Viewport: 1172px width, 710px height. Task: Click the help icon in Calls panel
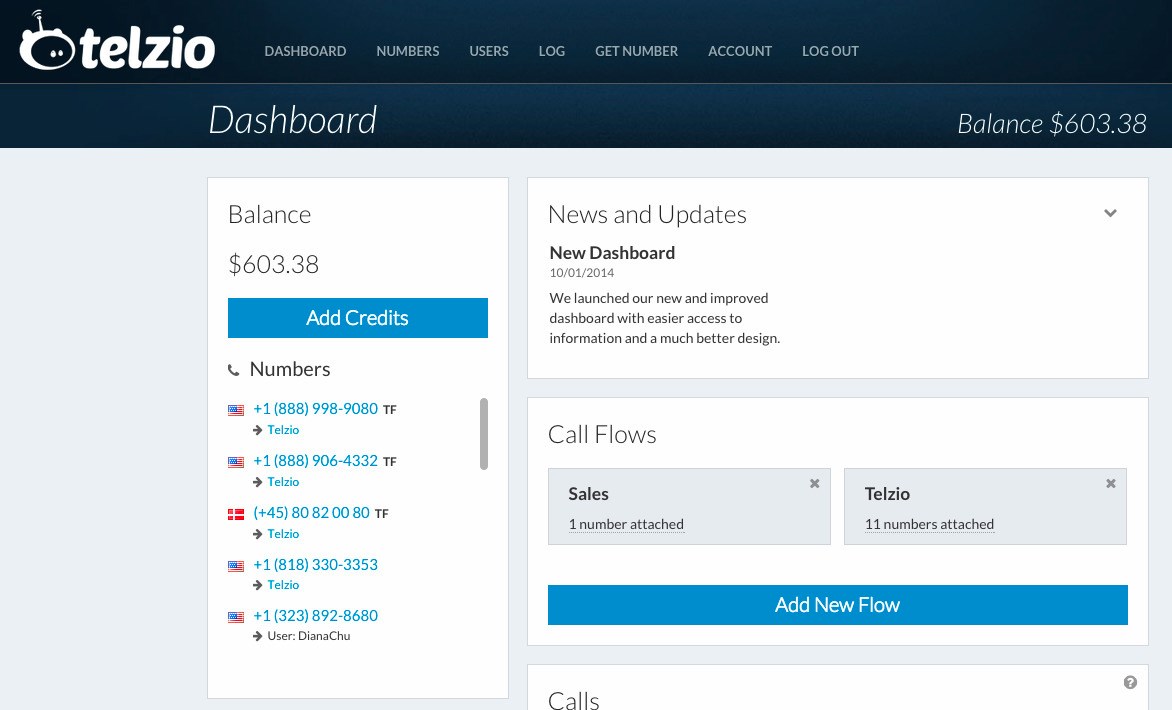coord(1130,682)
